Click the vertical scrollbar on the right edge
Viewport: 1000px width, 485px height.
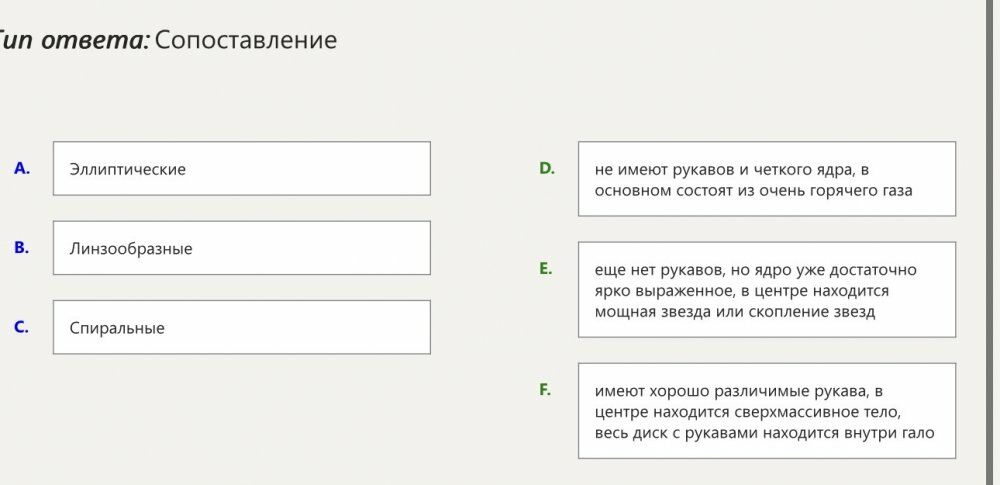[x=992, y=240]
